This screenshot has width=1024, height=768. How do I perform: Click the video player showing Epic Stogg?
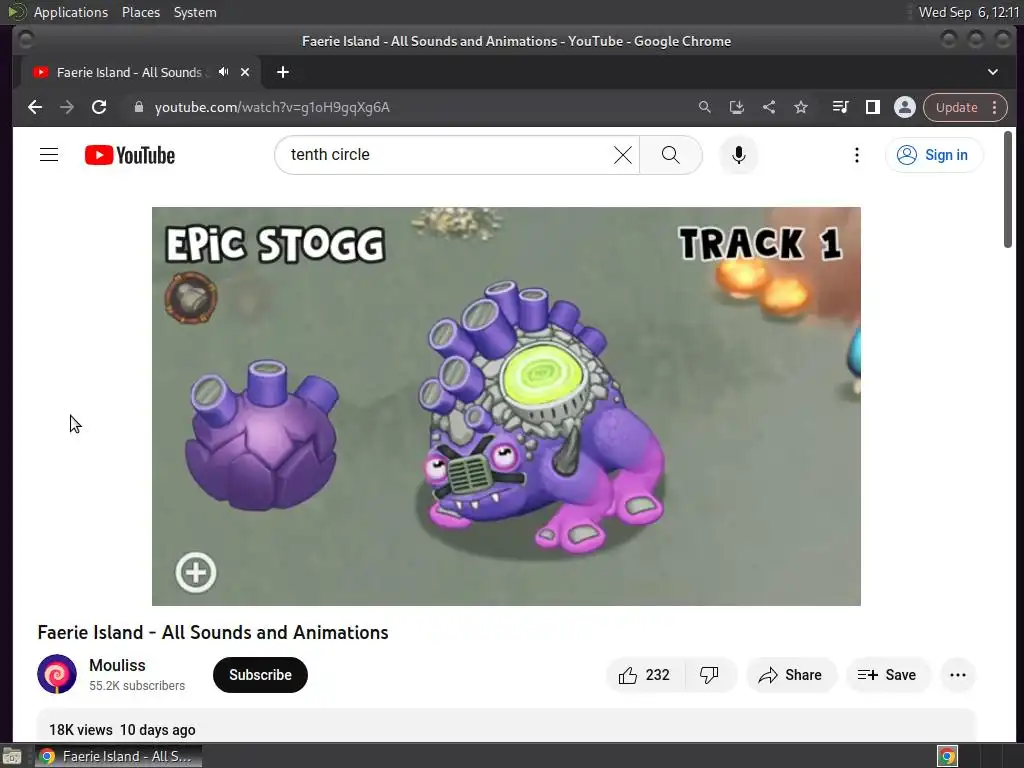coord(506,406)
